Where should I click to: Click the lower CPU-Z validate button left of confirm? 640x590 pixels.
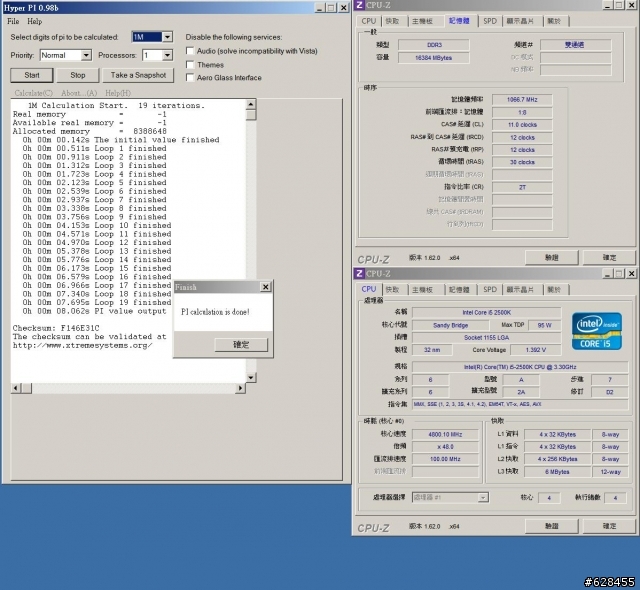click(x=551, y=526)
